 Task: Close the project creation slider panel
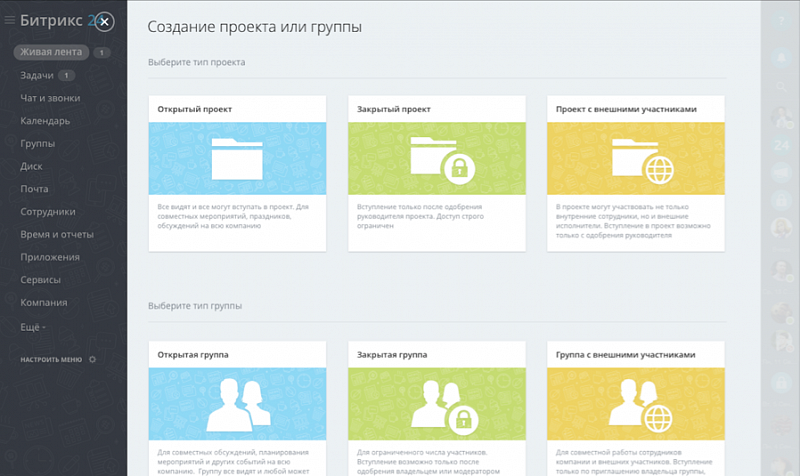(x=106, y=21)
